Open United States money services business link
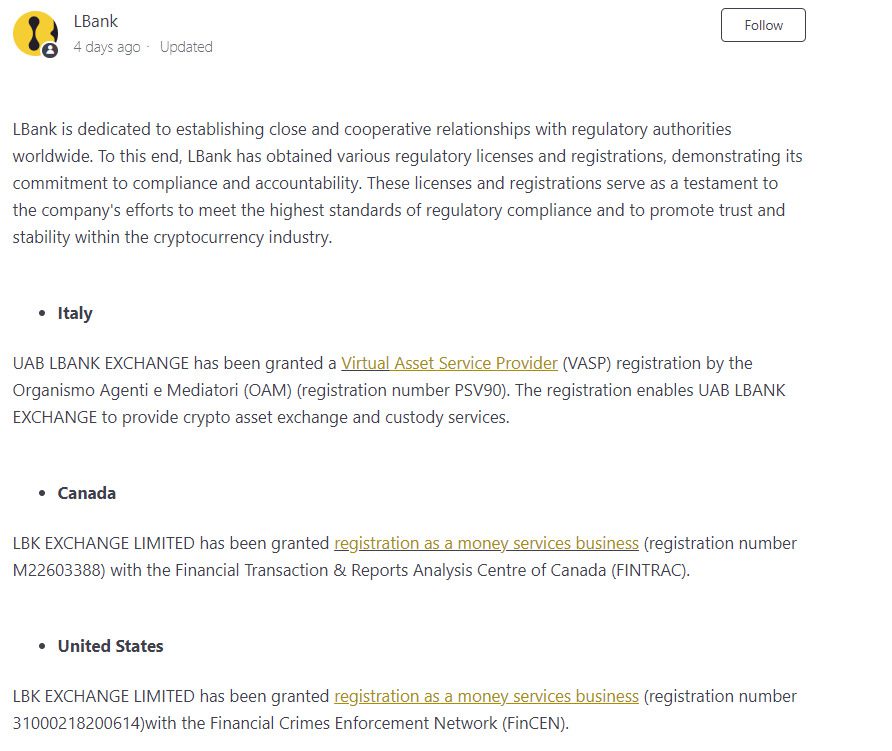This screenshot has width=892, height=751. tap(486, 696)
